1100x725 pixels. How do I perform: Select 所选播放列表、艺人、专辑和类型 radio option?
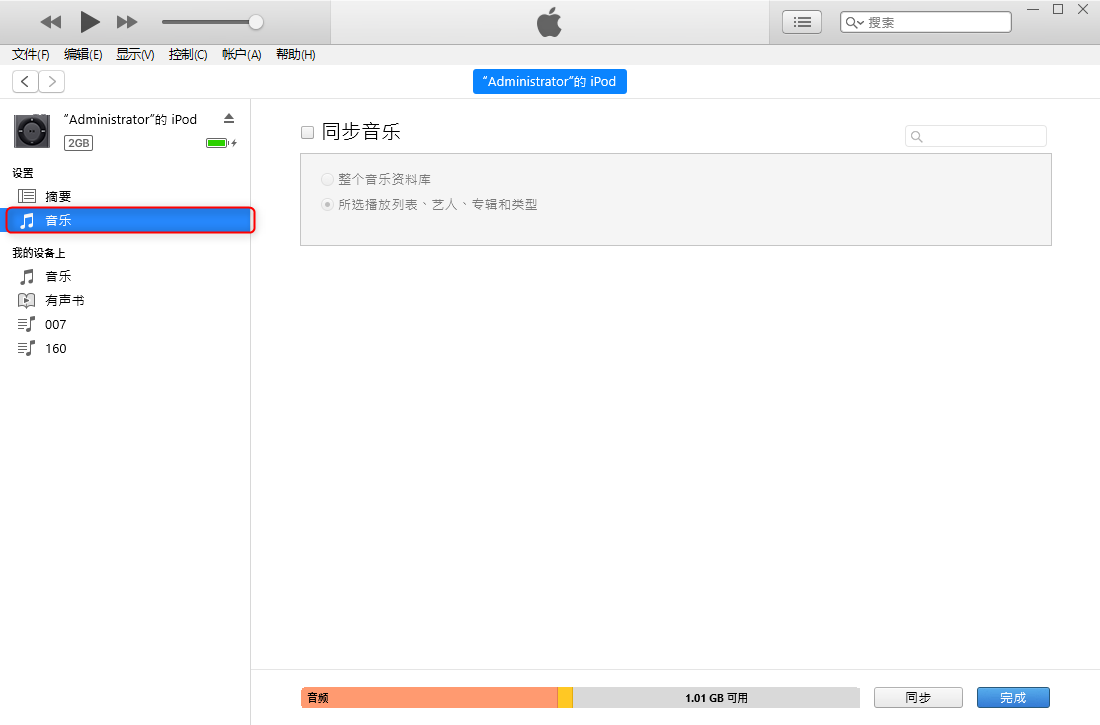[x=327, y=205]
